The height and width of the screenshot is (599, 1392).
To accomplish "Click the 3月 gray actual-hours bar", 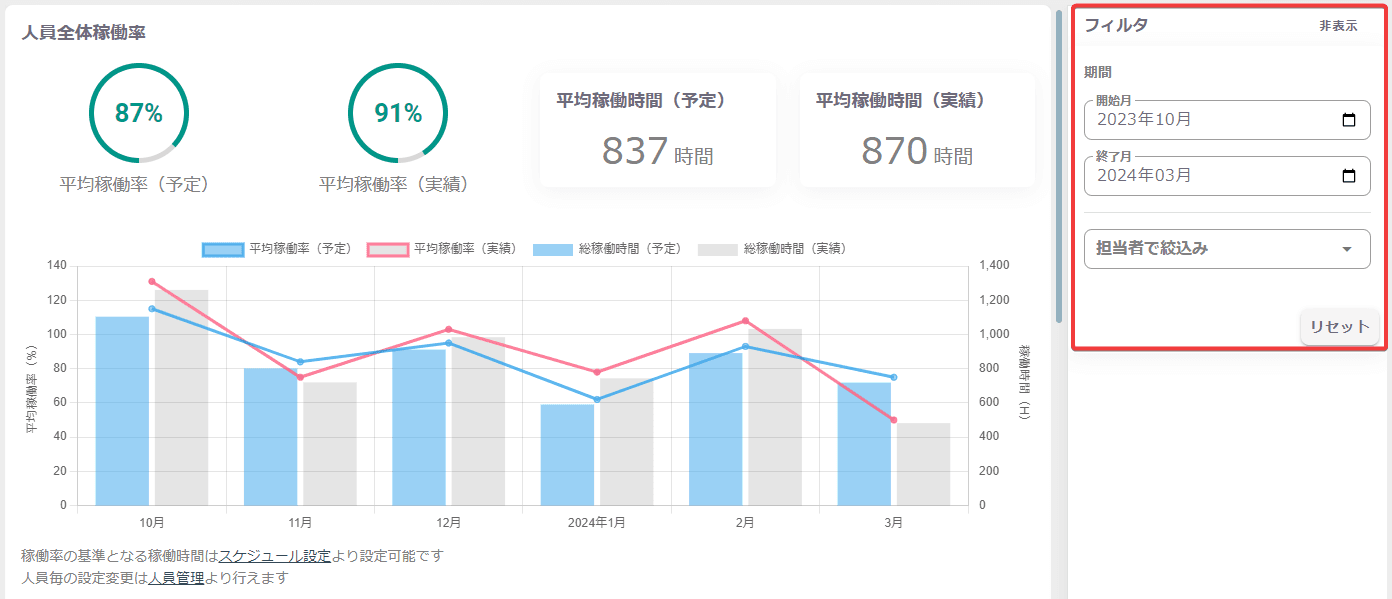I will point(923,464).
